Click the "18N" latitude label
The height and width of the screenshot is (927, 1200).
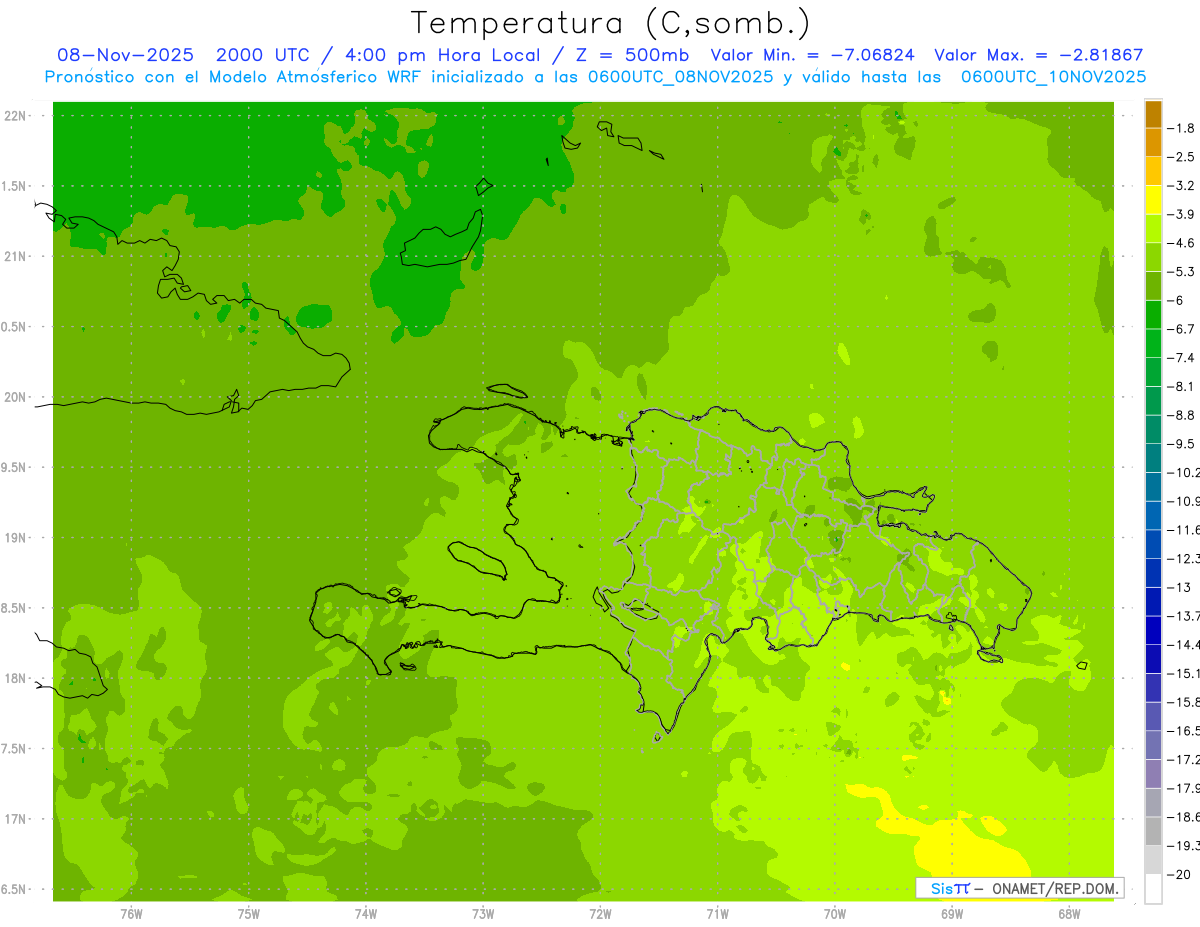click(x=15, y=678)
